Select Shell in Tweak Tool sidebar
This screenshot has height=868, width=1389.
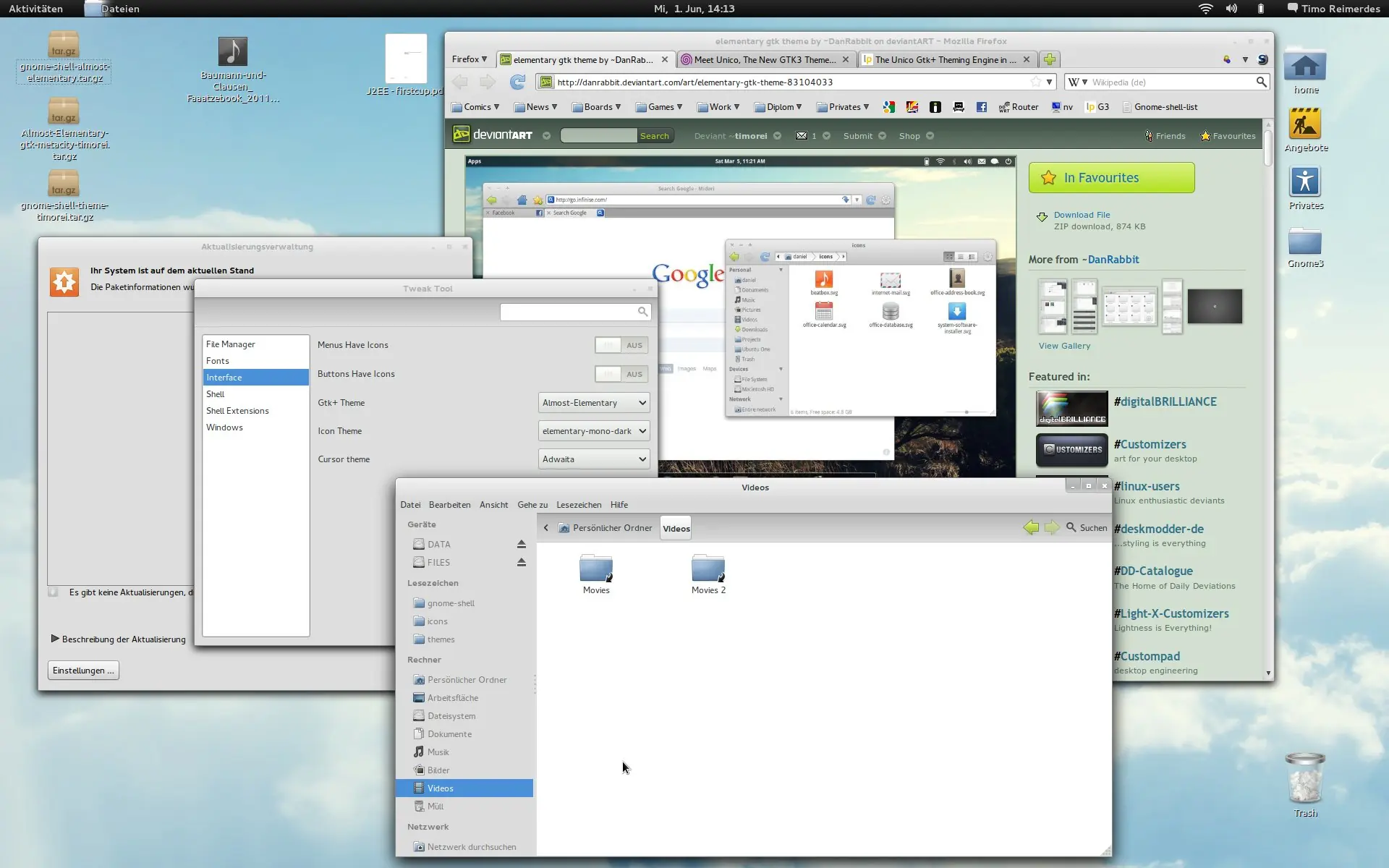coord(255,394)
